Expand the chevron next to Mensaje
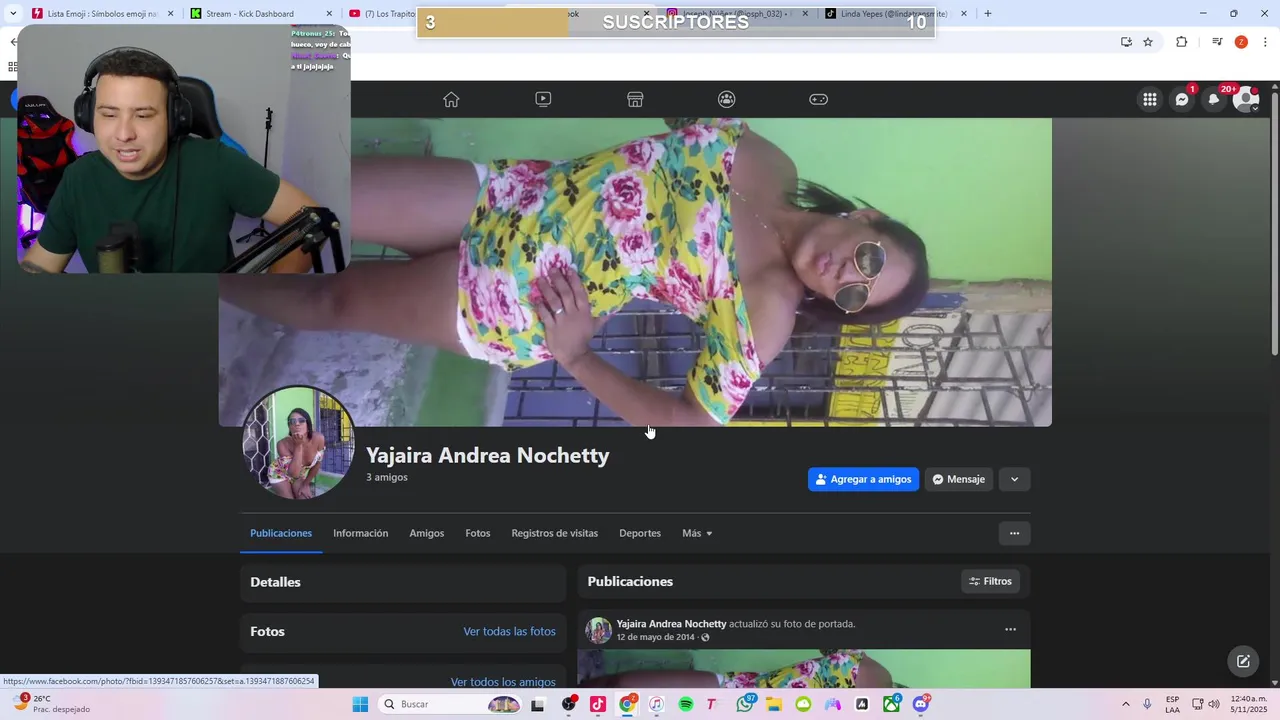The width and height of the screenshot is (1280, 720). (x=1014, y=479)
